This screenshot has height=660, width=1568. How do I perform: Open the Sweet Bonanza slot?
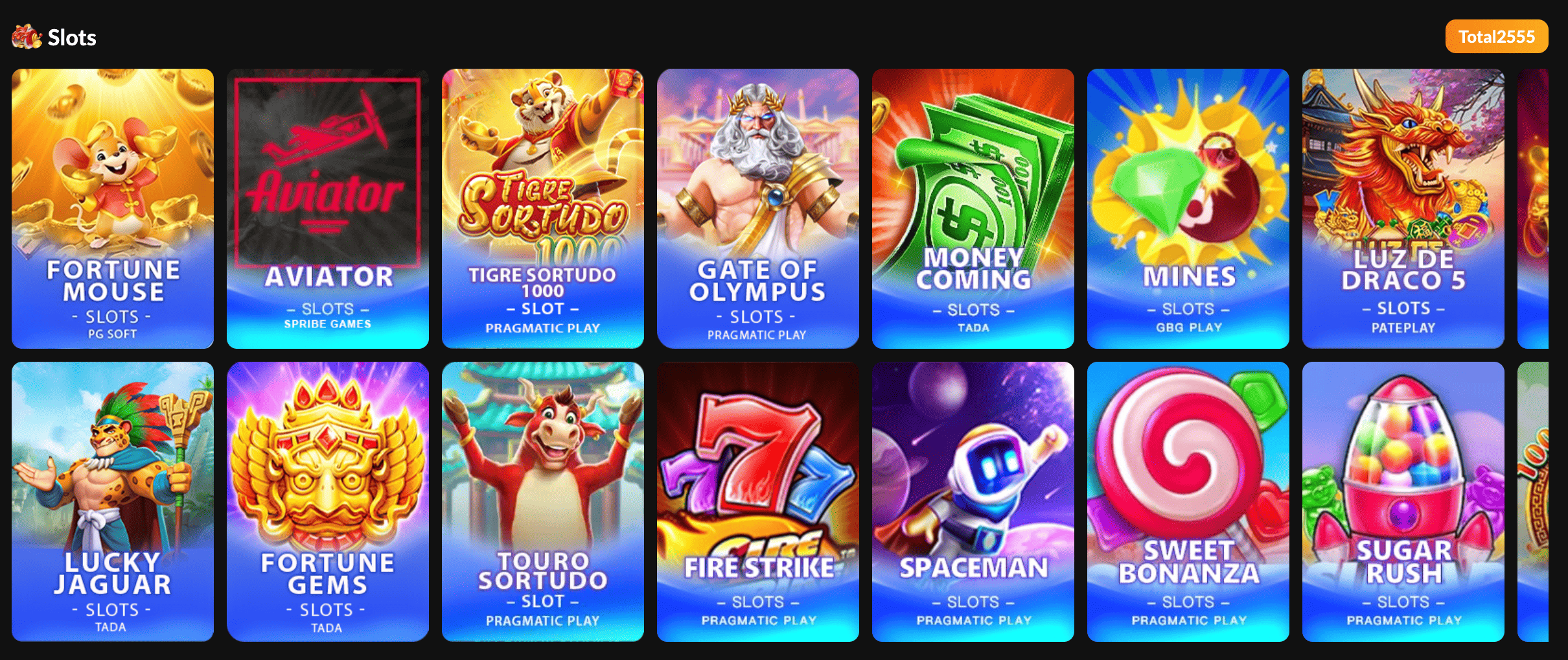click(1188, 502)
